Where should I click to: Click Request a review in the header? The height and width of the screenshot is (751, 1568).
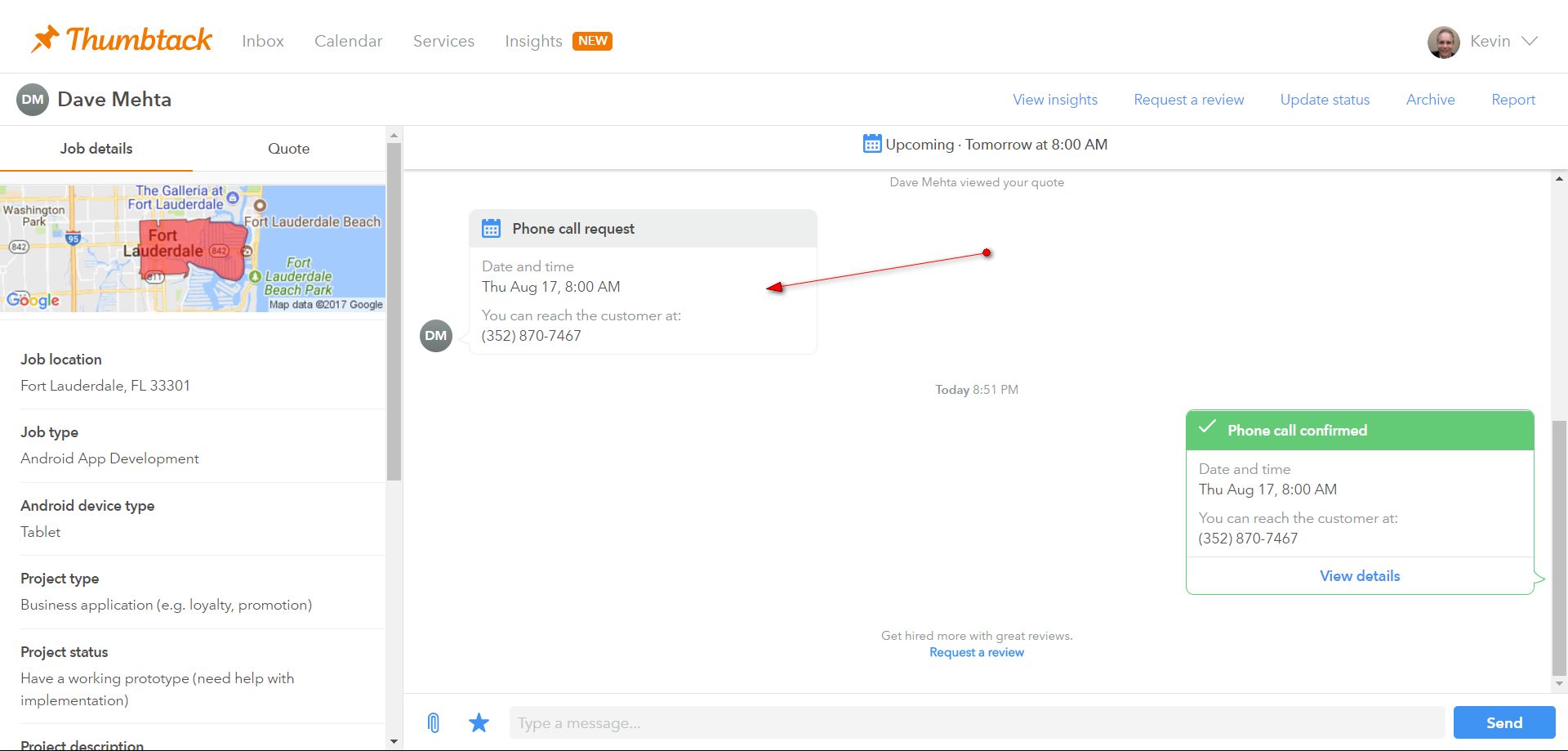(x=1189, y=100)
